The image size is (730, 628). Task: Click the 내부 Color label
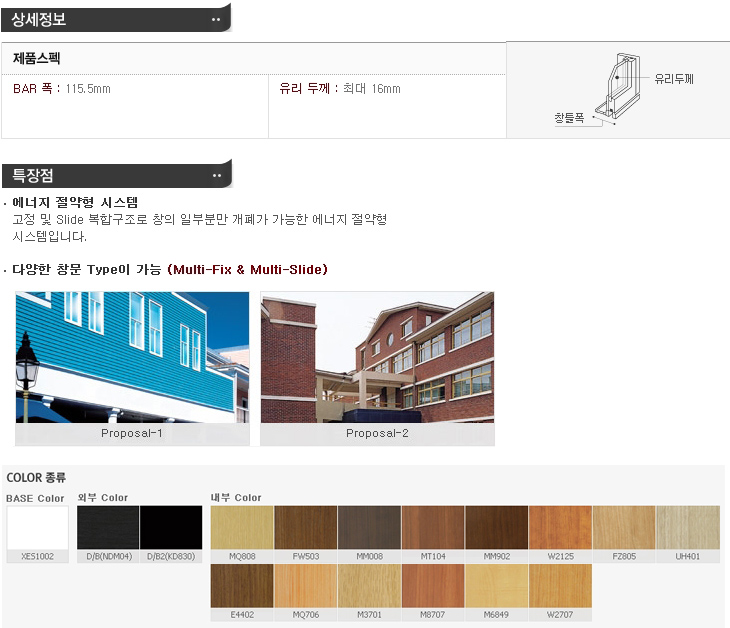coord(236,498)
